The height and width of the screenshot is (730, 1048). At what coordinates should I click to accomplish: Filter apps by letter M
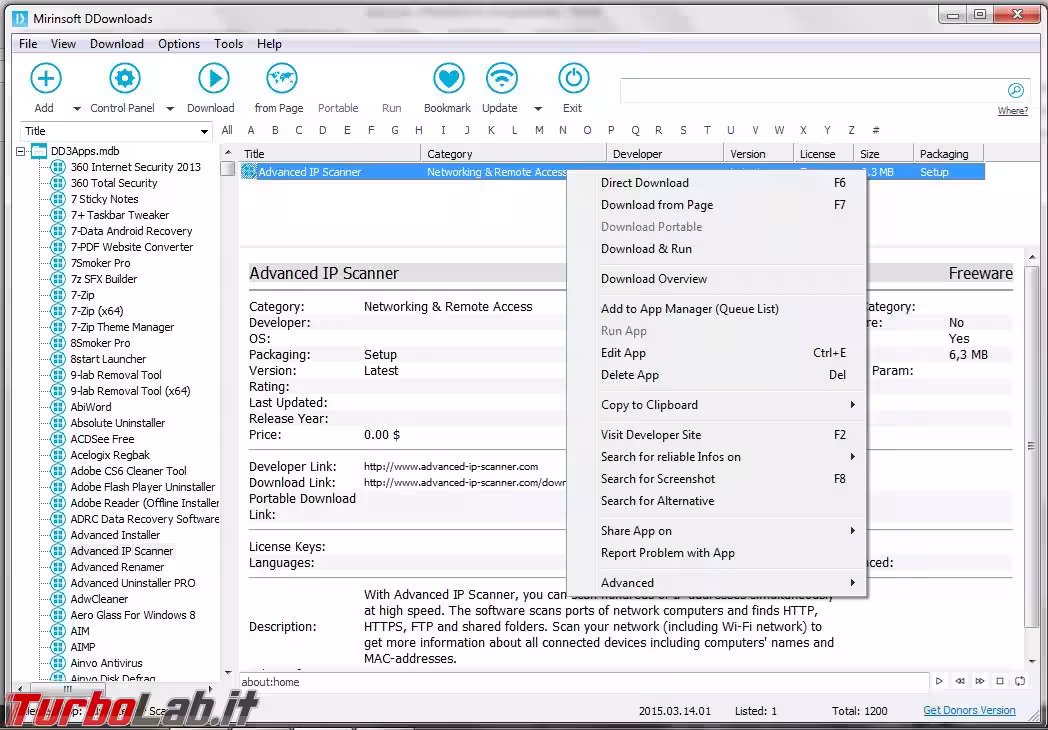point(539,130)
